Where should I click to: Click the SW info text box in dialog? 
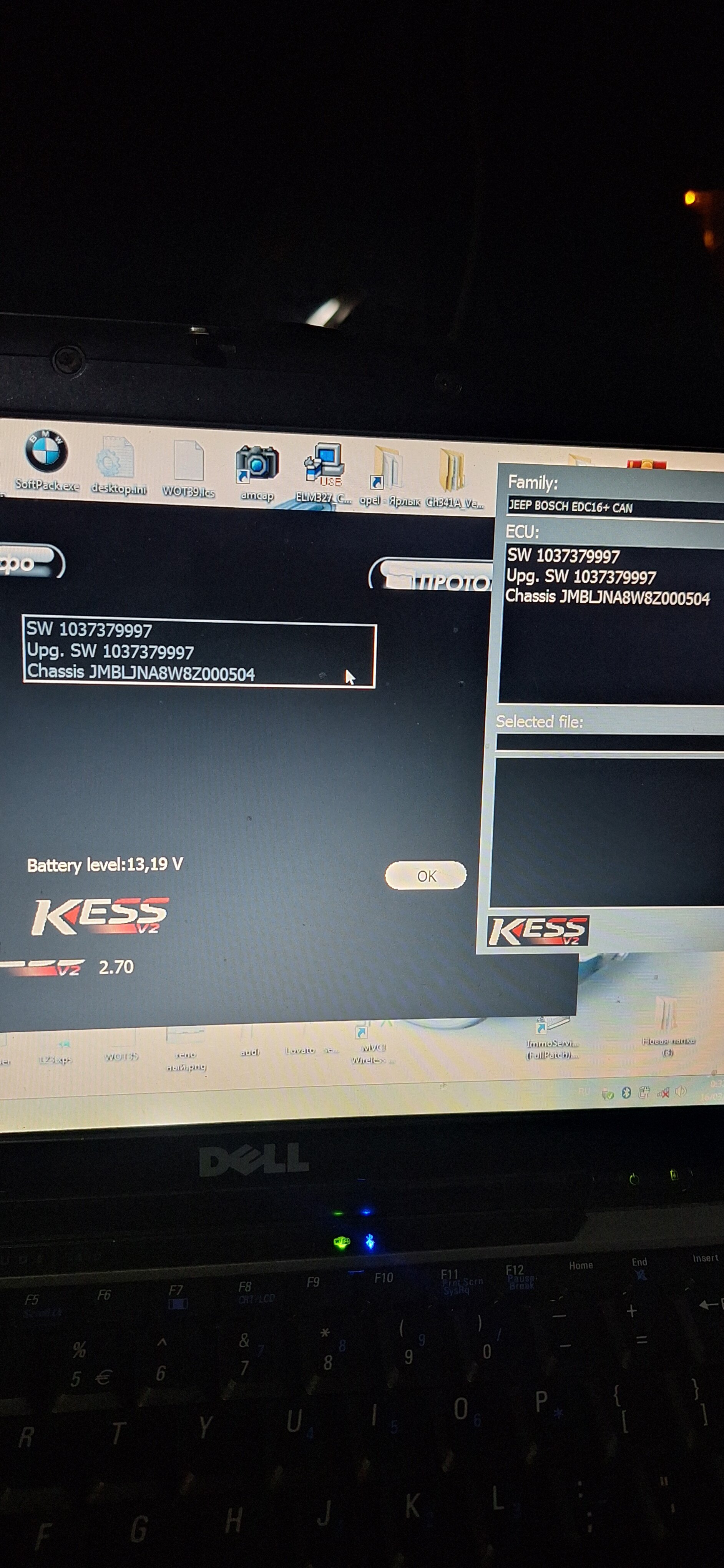click(x=199, y=653)
